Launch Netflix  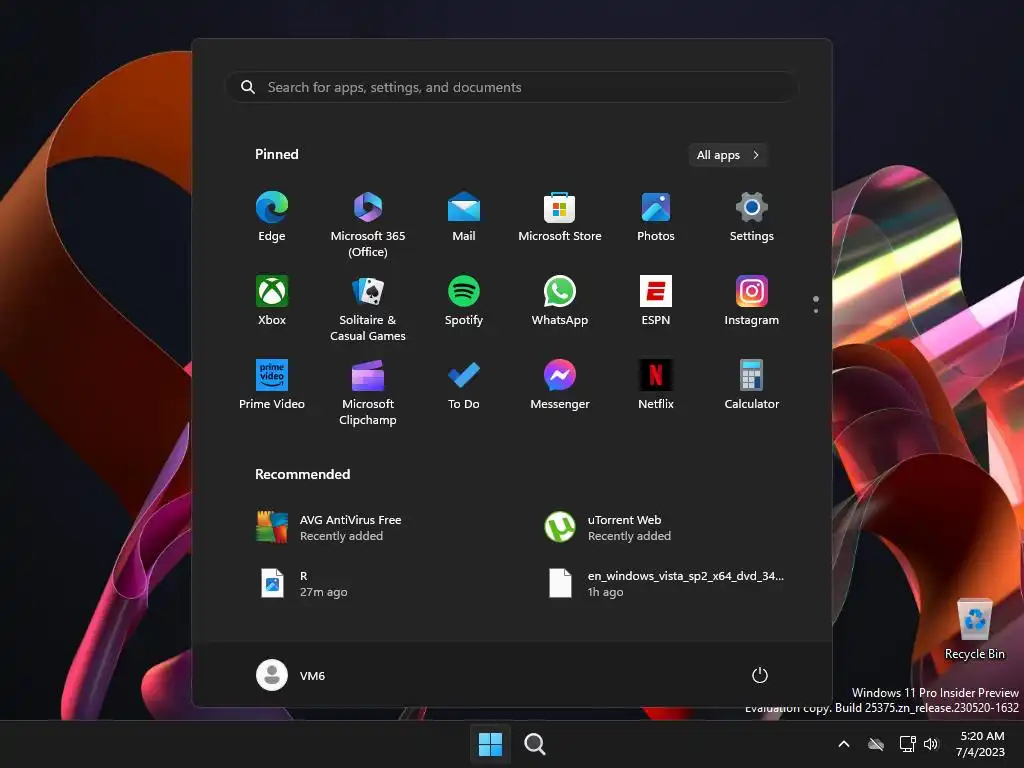coord(656,385)
